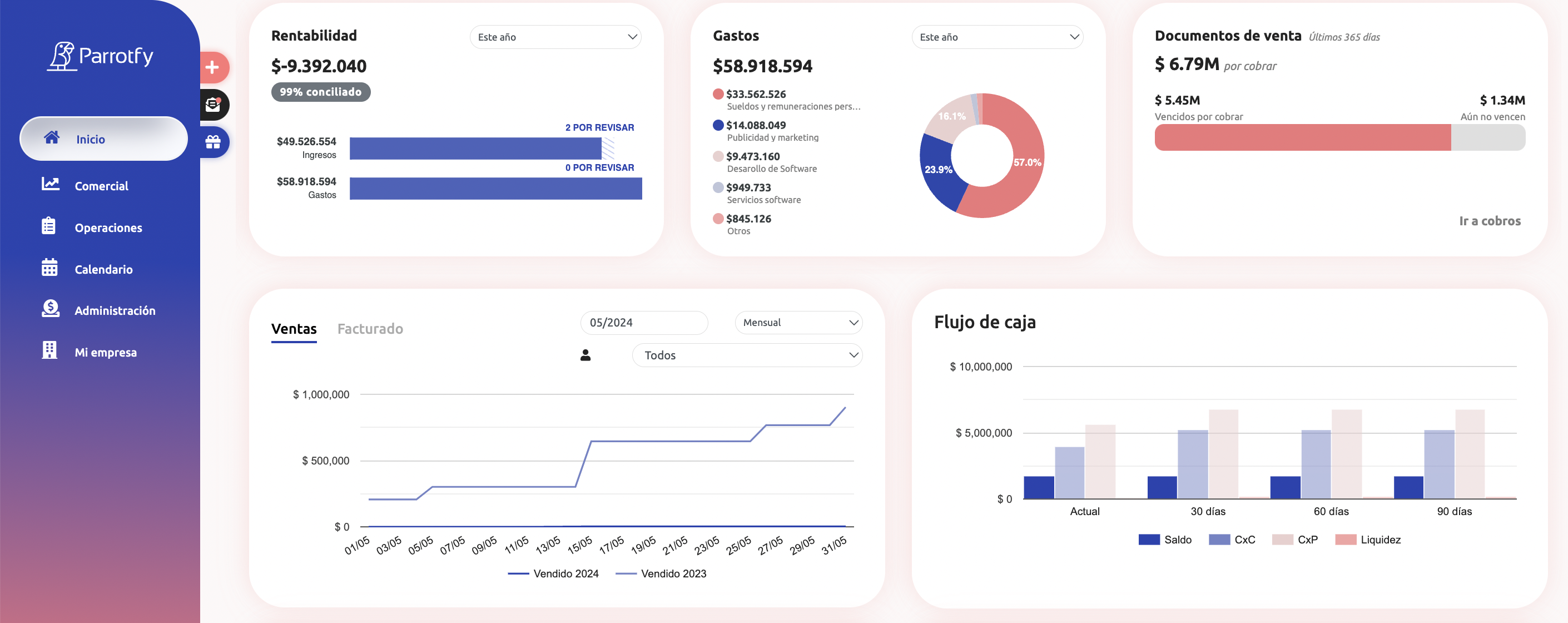Viewport: 1568px width, 623px height.
Task: Click the Parrotfy logo
Action: [x=101, y=56]
